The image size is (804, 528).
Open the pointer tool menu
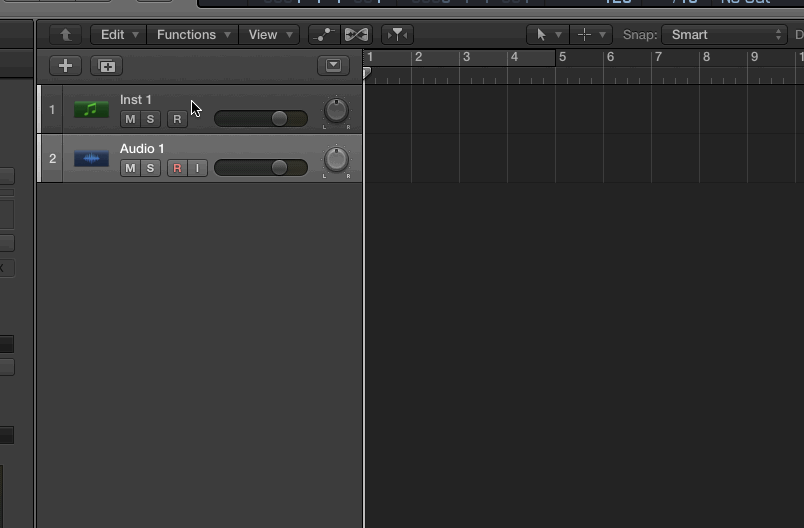(x=548, y=35)
